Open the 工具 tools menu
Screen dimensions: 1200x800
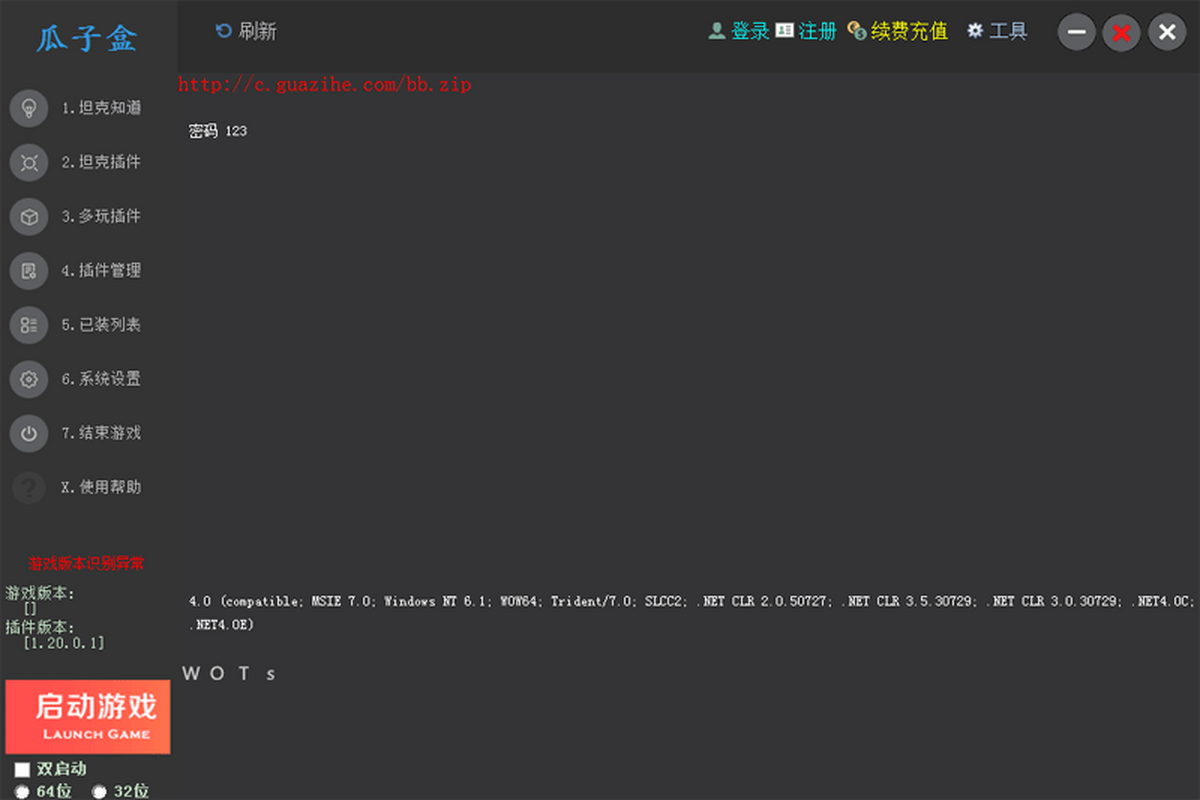pos(997,32)
